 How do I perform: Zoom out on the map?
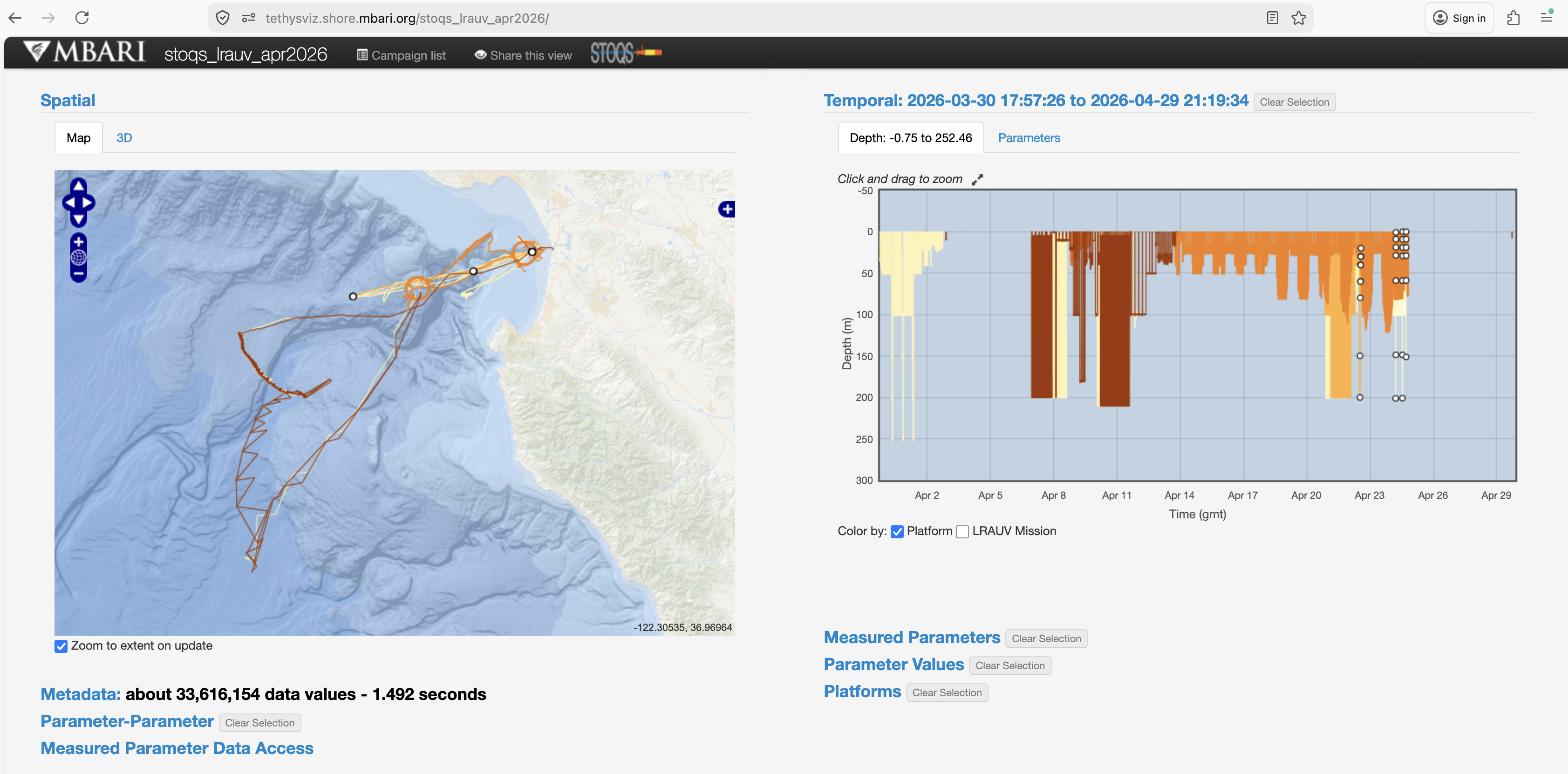79,274
